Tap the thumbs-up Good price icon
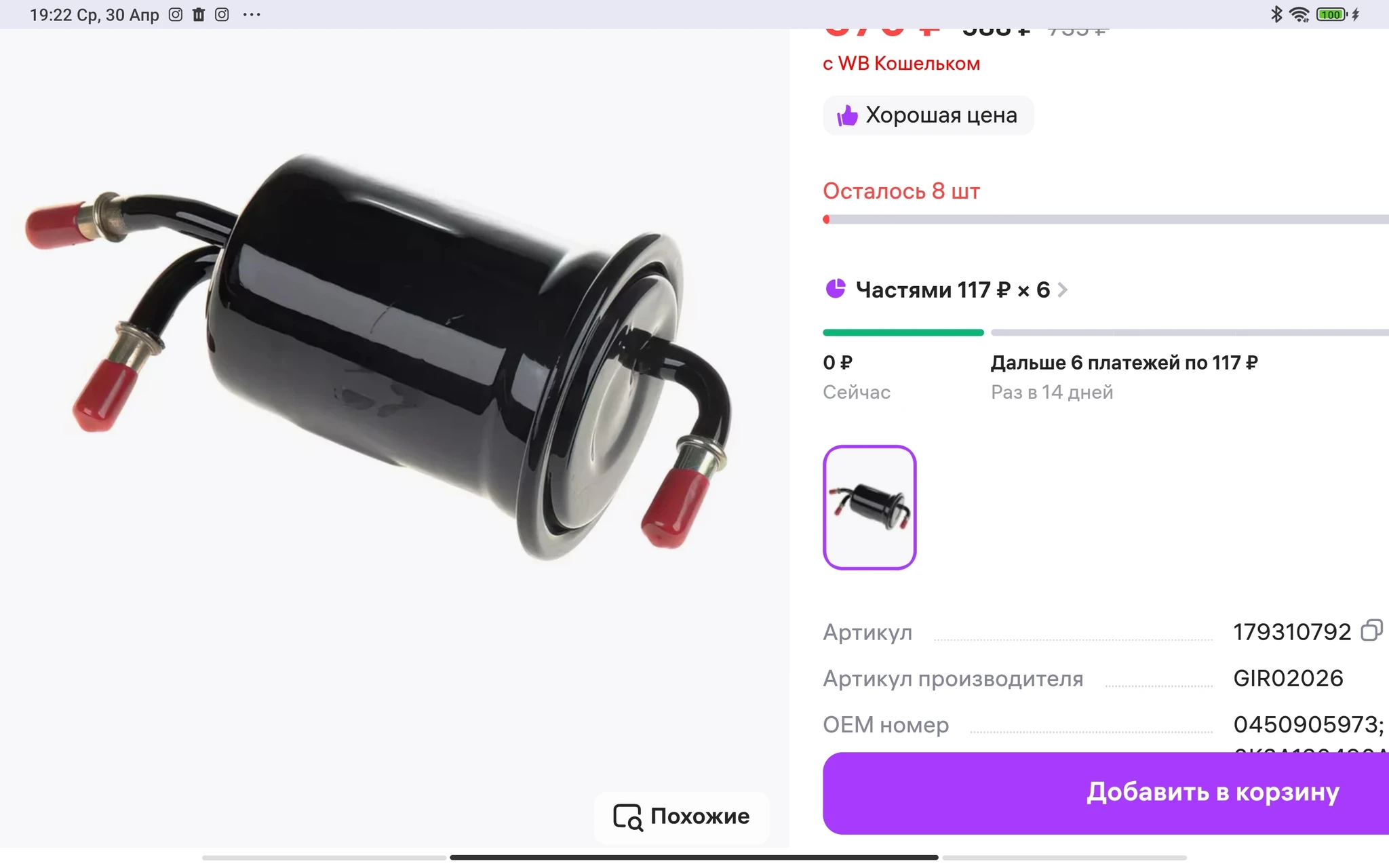Screen dimensions: 1389x868 pyautogui.click(x=846, y=115)
